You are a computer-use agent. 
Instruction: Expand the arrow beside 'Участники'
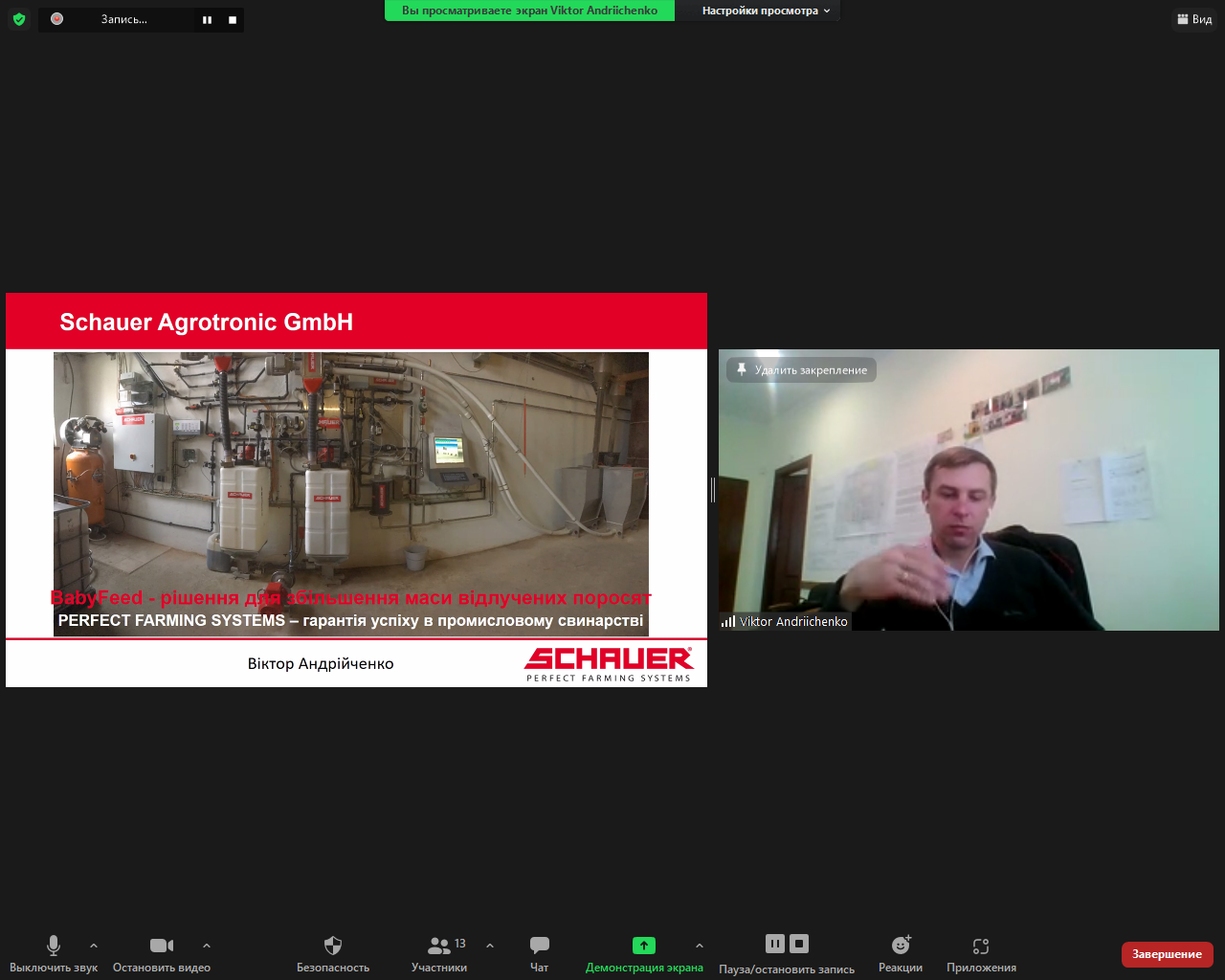coord(490,946)
